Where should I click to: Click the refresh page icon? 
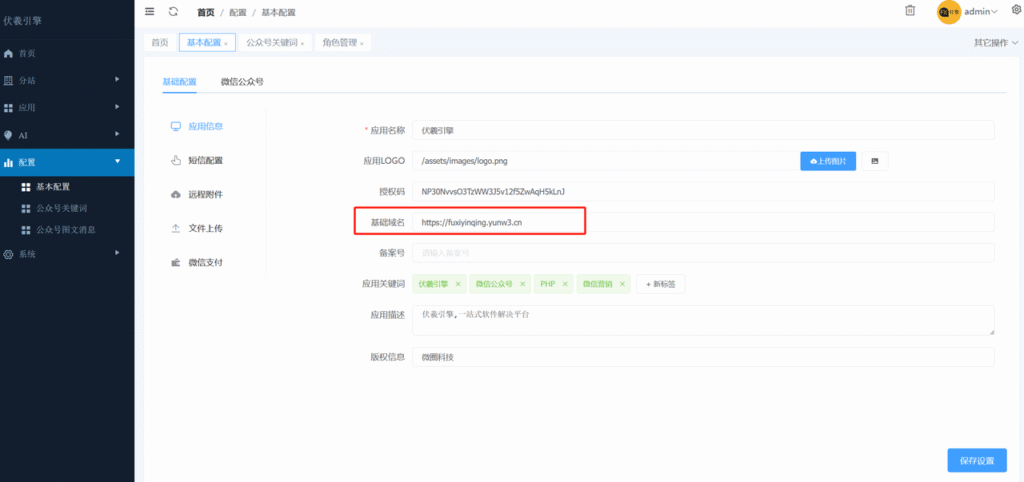173,11
